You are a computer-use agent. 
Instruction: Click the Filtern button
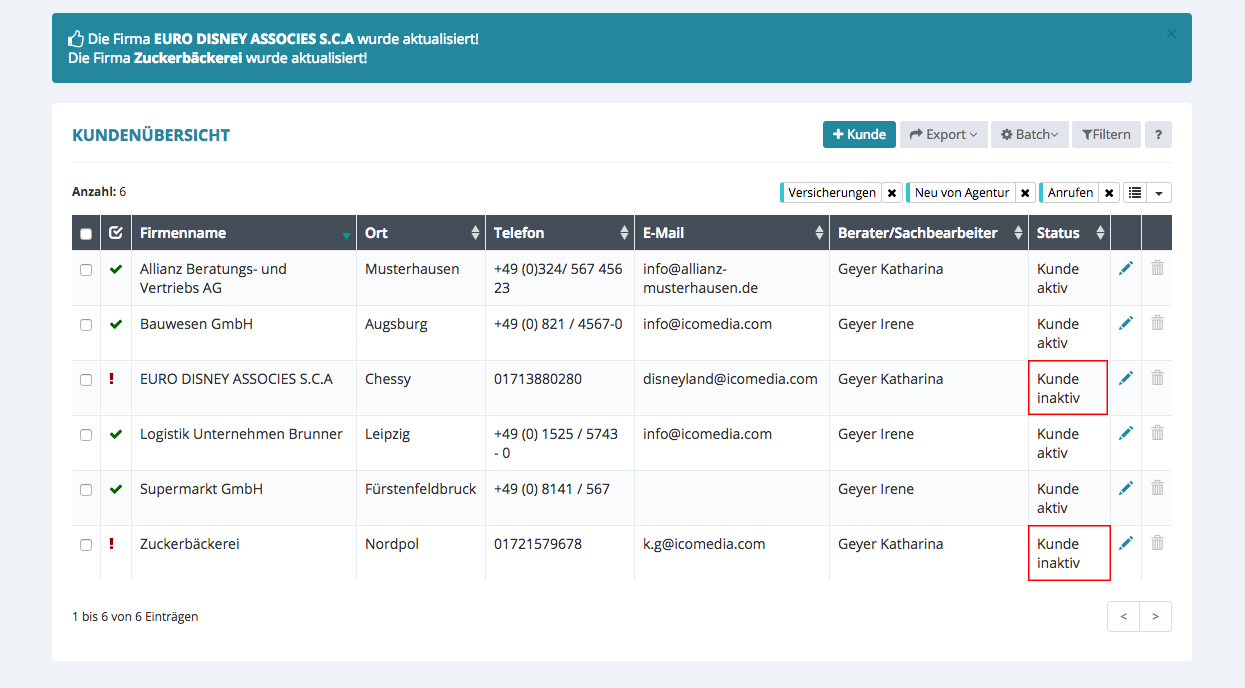(x=1105, y=135)
